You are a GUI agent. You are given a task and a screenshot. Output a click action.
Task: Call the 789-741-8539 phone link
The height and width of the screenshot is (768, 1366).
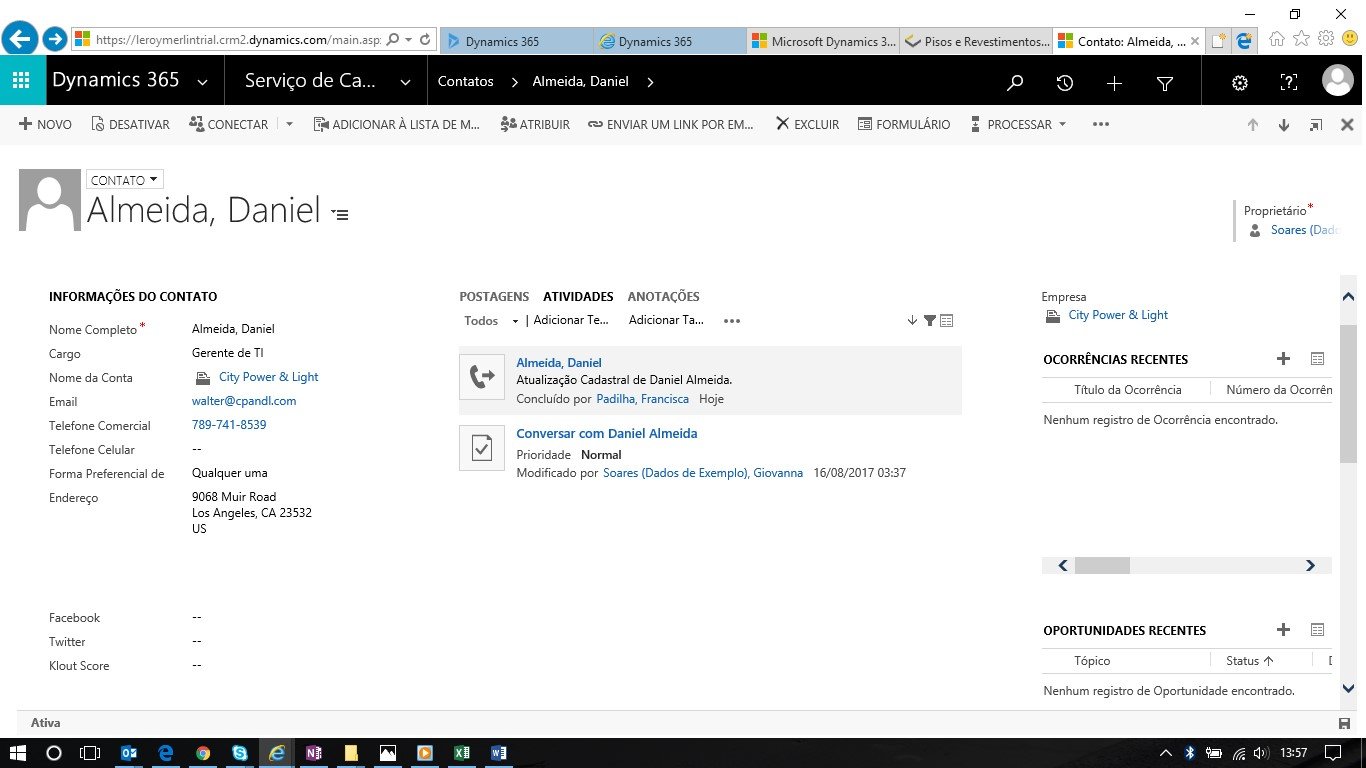point(229,425)
